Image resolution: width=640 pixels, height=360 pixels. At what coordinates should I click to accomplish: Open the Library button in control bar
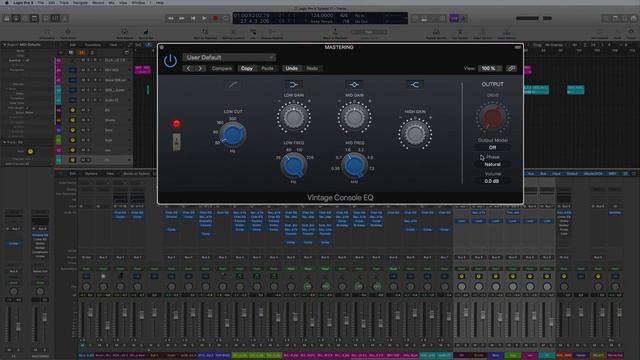click(7, 18)
